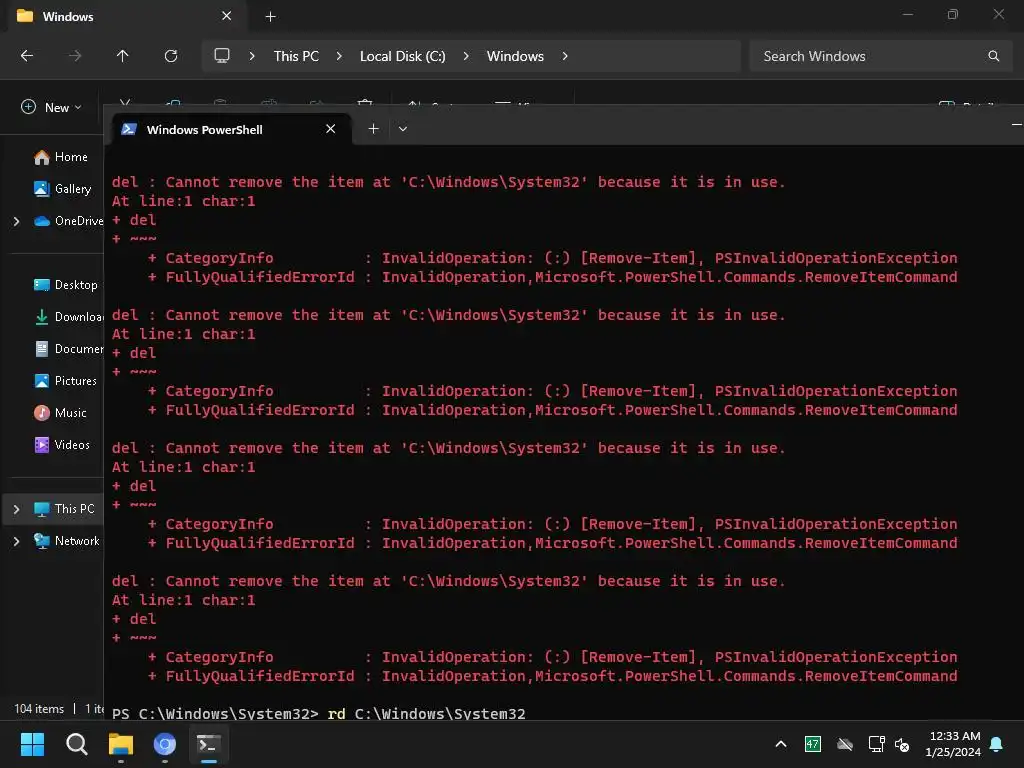Click the Windows breadcrumb segment
The width and height of the screenshot is (1024, 768).
(x=515, y=56)
